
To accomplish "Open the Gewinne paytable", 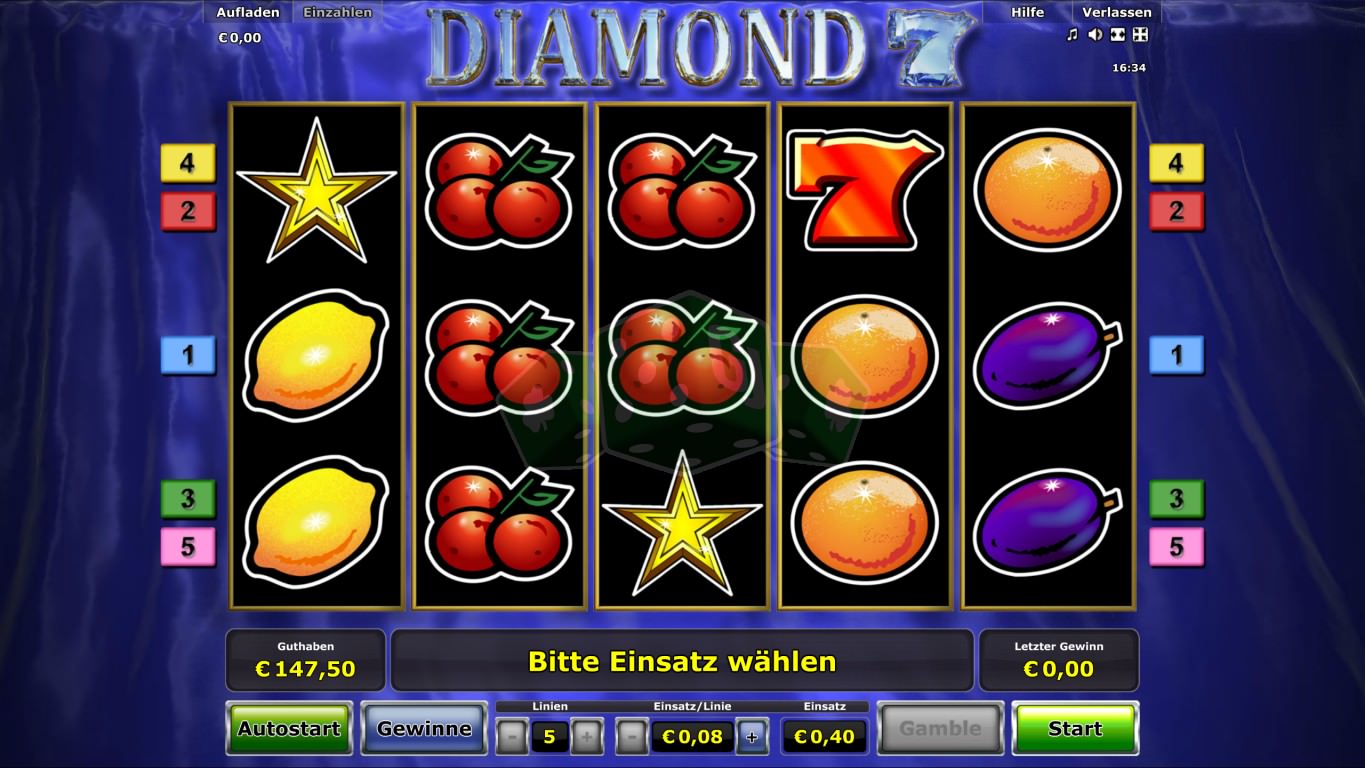I will click(424, 728).
